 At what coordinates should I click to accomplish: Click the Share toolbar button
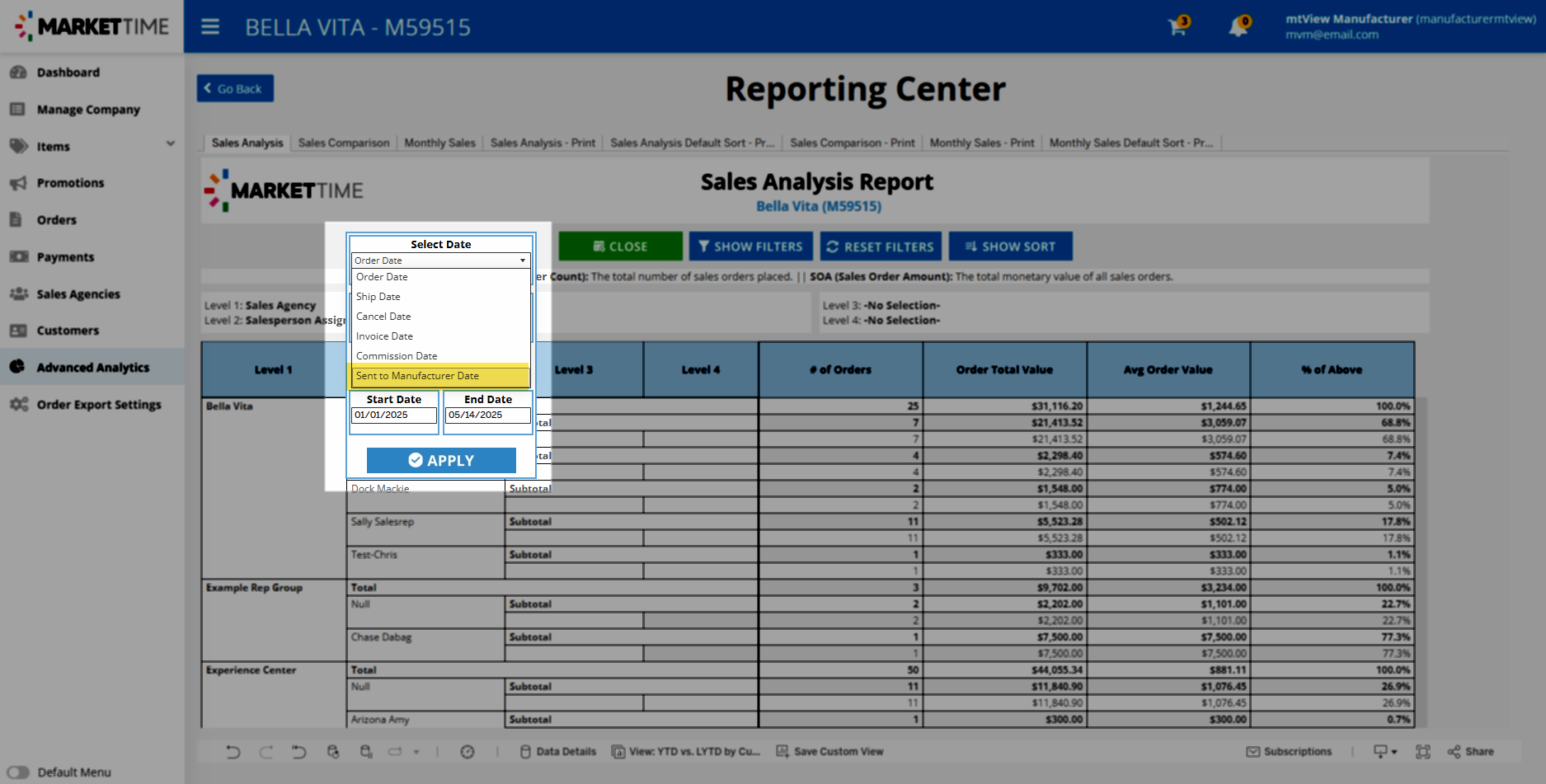(1471, 752)
